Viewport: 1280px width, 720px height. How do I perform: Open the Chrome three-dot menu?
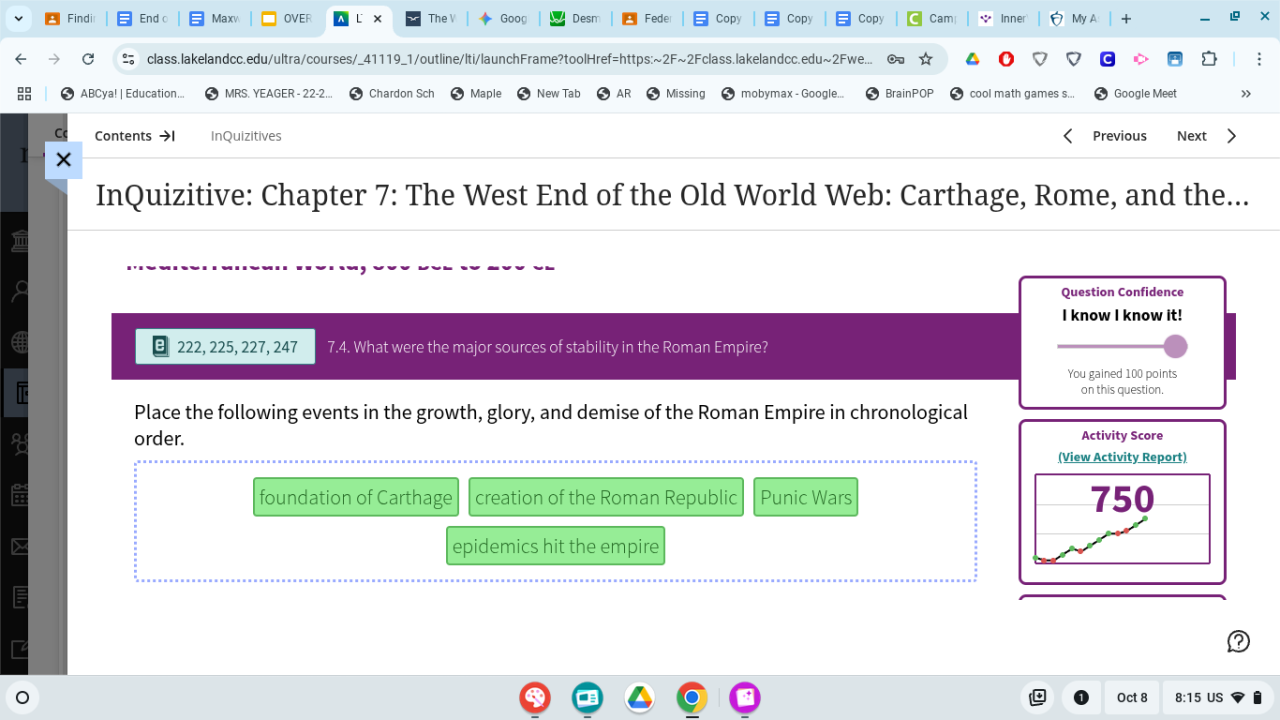point(1260,59)
